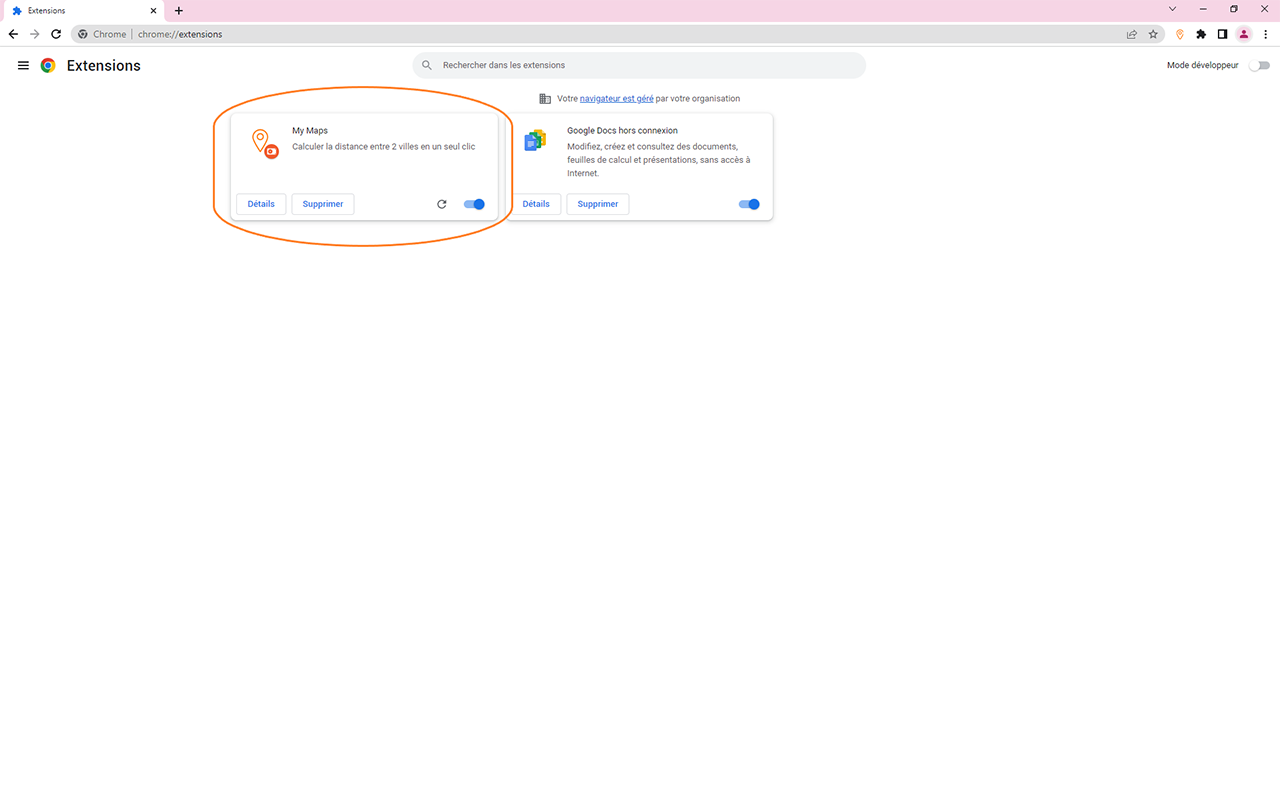Click the Google Docs hors connexion icon
The width and height of the screenshot is (1280, 800).
pos(535,141)
